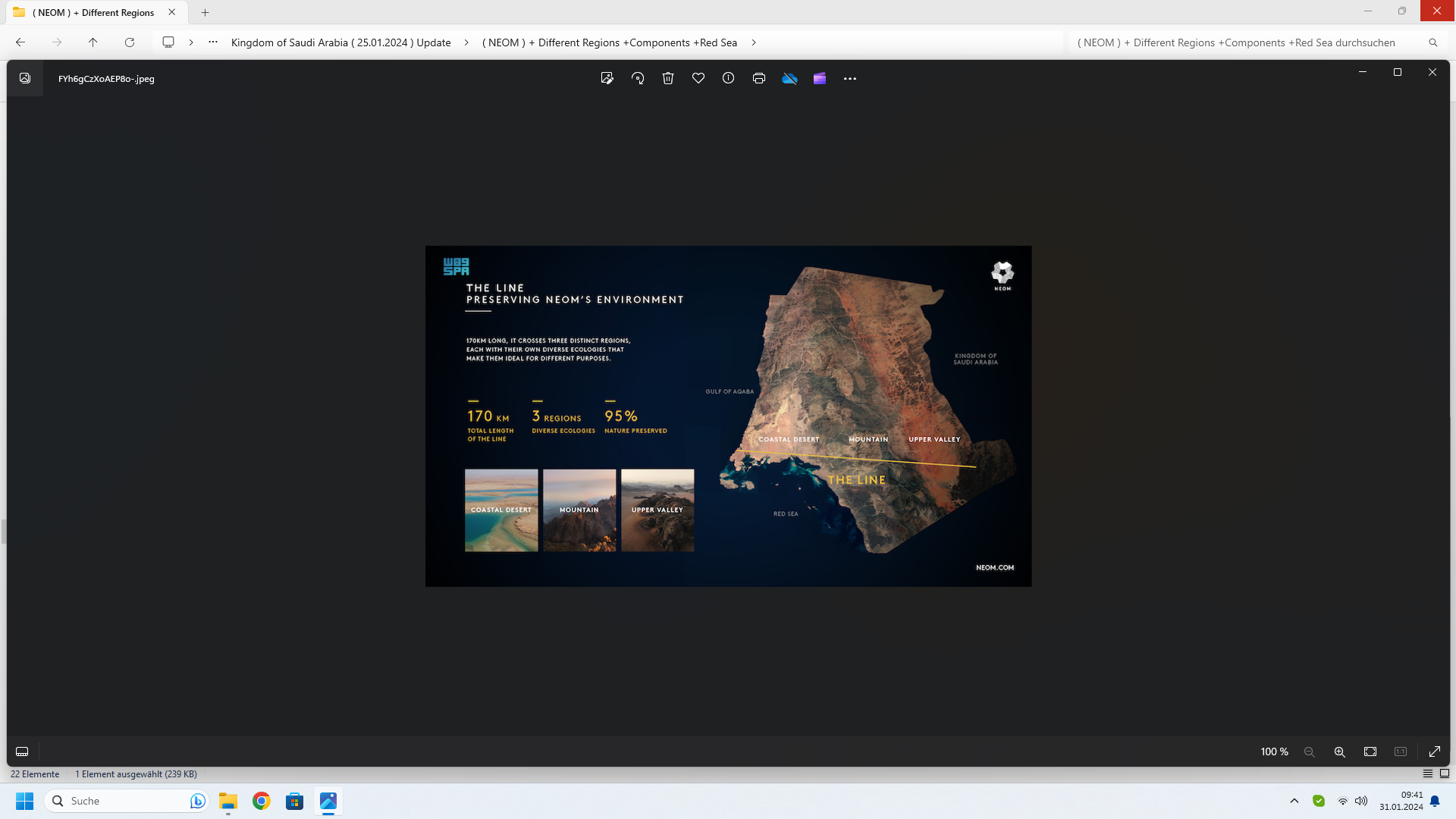1456x819 pixels.
Task: Switch to the large thumbnails view icon in the Explorer status bar
Action: click(1445, 773)
